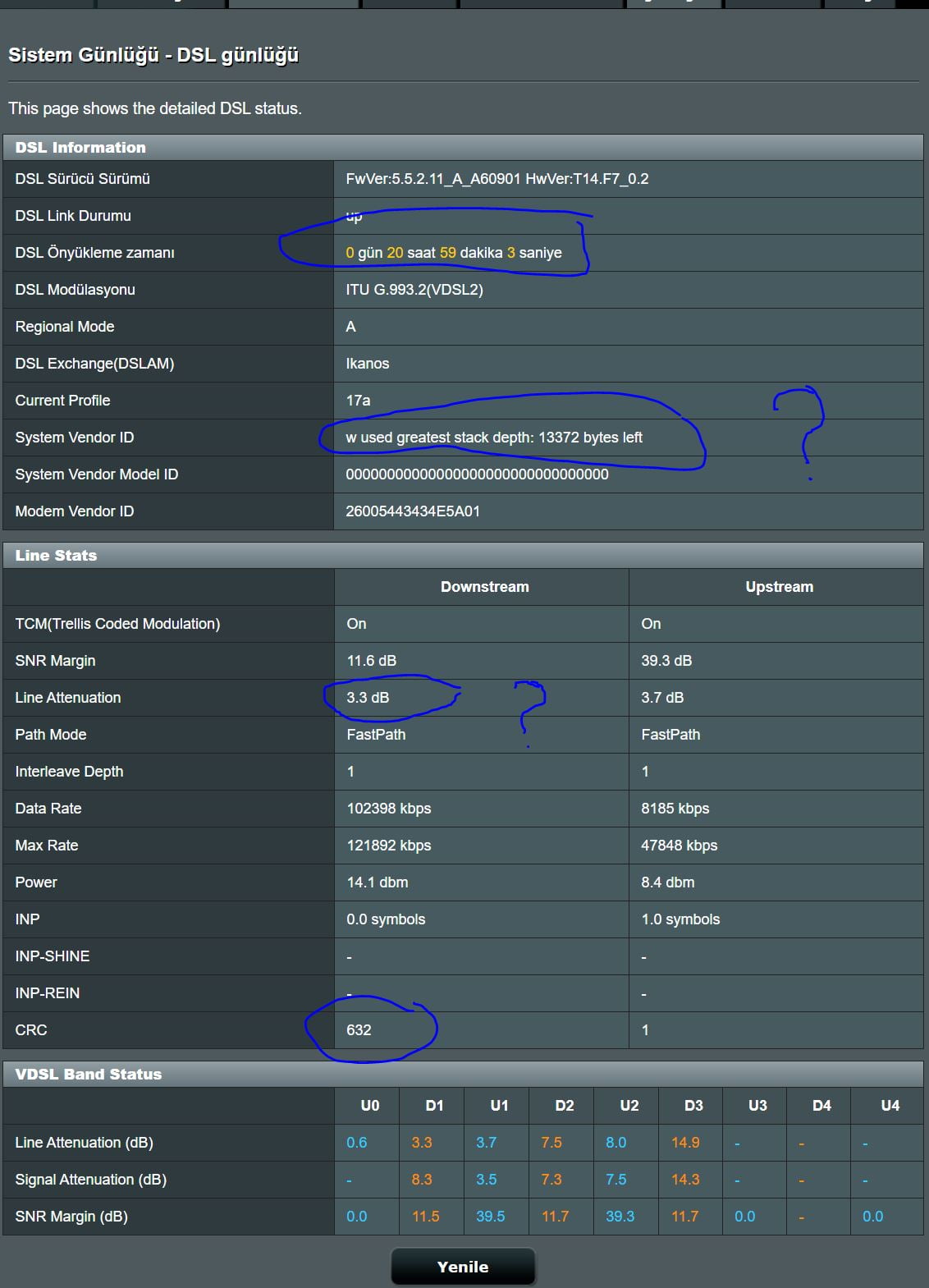929x1288 pixels.
Task: Click the Sistem Günlüğü - DSL günlüğü page title
Action: 153,55
